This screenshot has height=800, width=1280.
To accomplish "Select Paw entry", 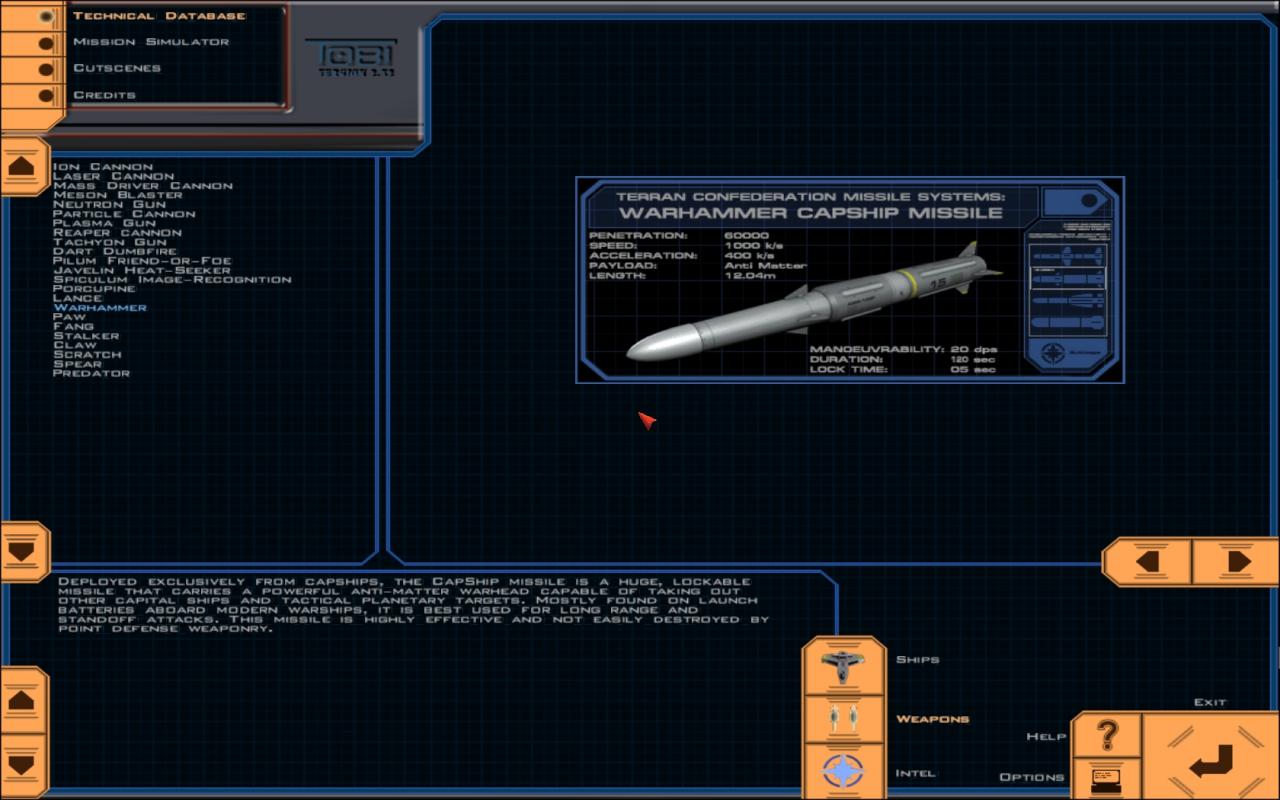I will pyautogui.click(x=70, y=317).
